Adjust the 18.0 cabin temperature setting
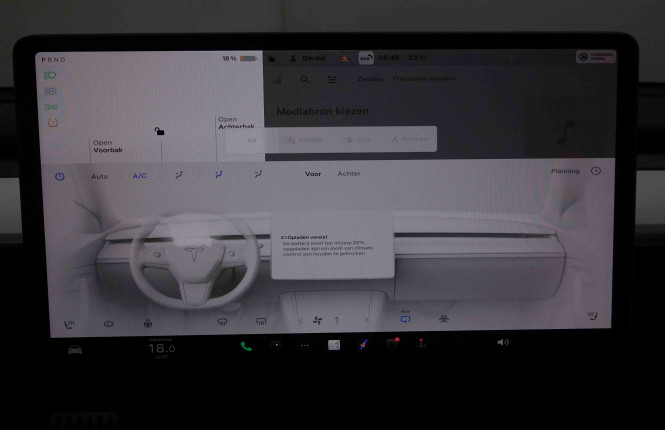 [161, 349]
